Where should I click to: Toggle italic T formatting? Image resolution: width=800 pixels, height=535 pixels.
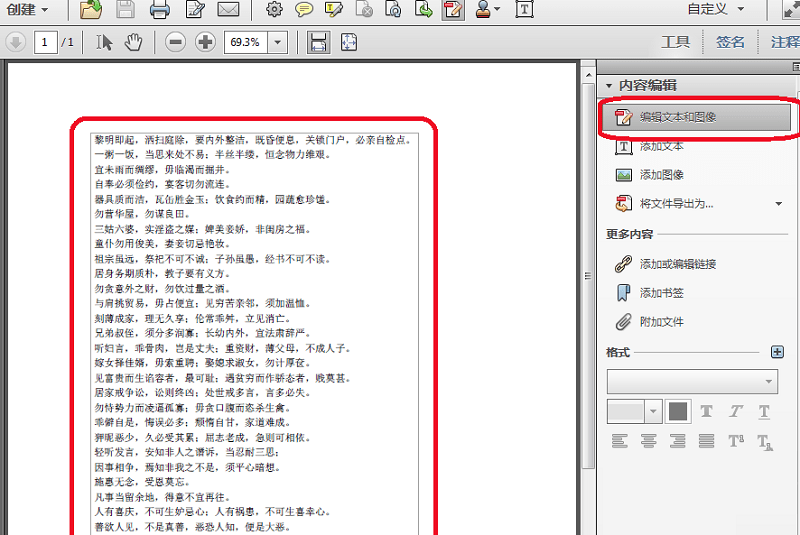coord(735,411)
